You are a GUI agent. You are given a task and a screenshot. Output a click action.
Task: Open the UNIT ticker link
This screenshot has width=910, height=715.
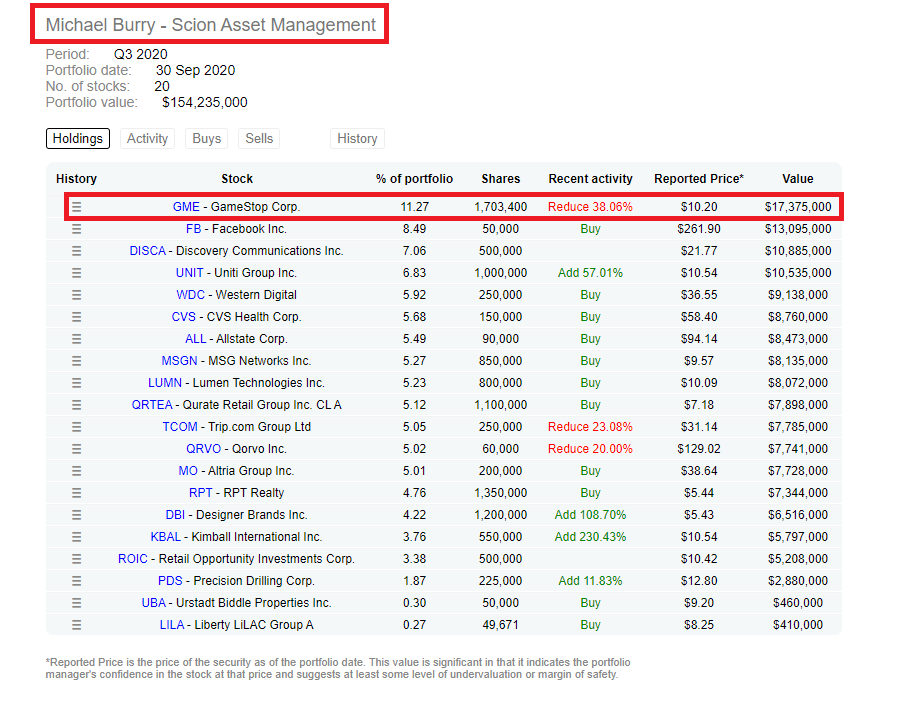pyautogui.click(x=190, y=273)
